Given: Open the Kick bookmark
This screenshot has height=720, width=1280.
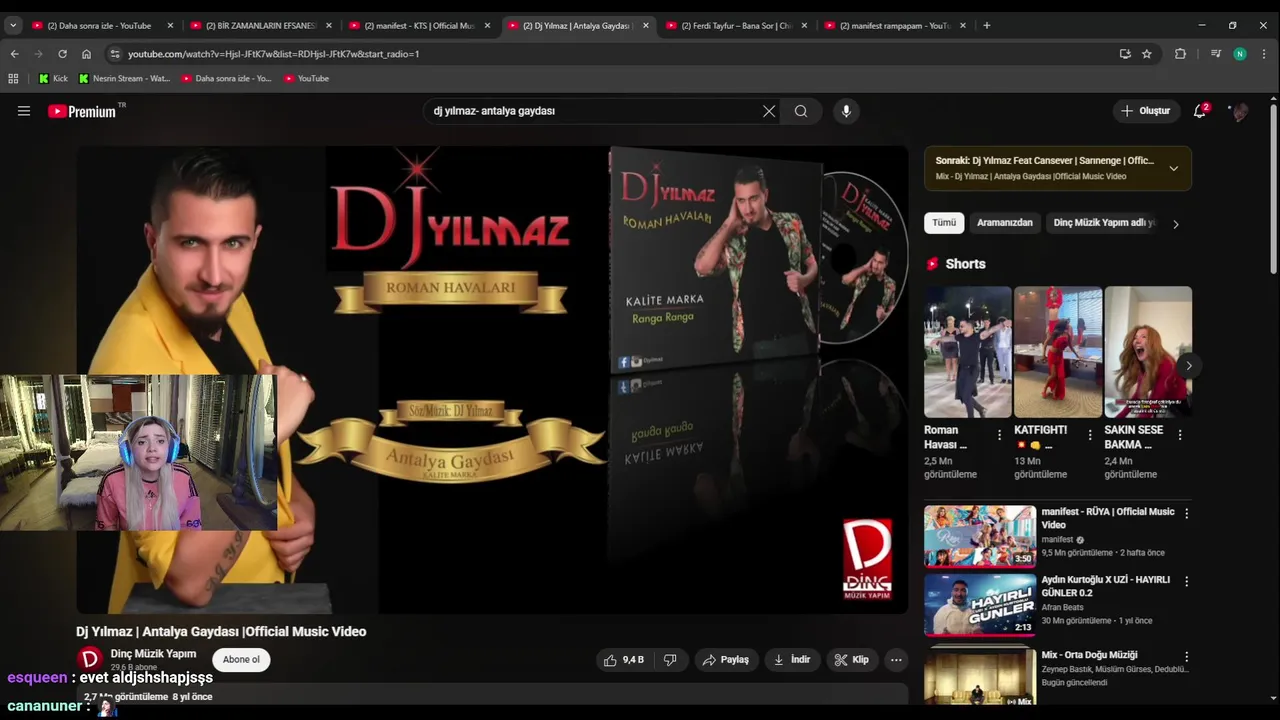Looking at the screenshot, I should tap(53, 78).
